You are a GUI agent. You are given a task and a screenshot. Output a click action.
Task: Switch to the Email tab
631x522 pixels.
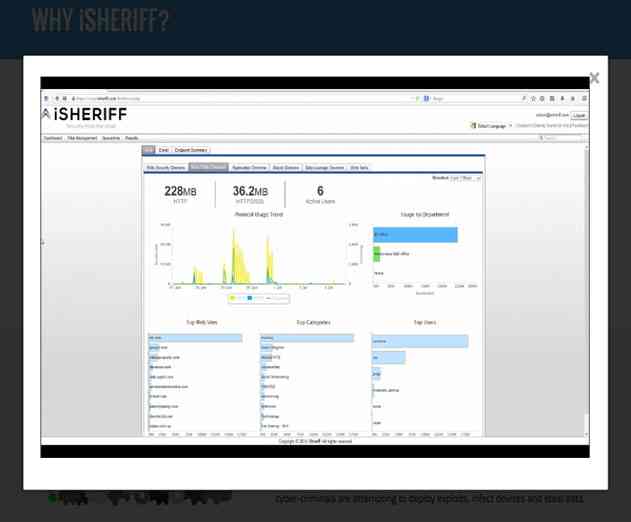tap(163, 150)
